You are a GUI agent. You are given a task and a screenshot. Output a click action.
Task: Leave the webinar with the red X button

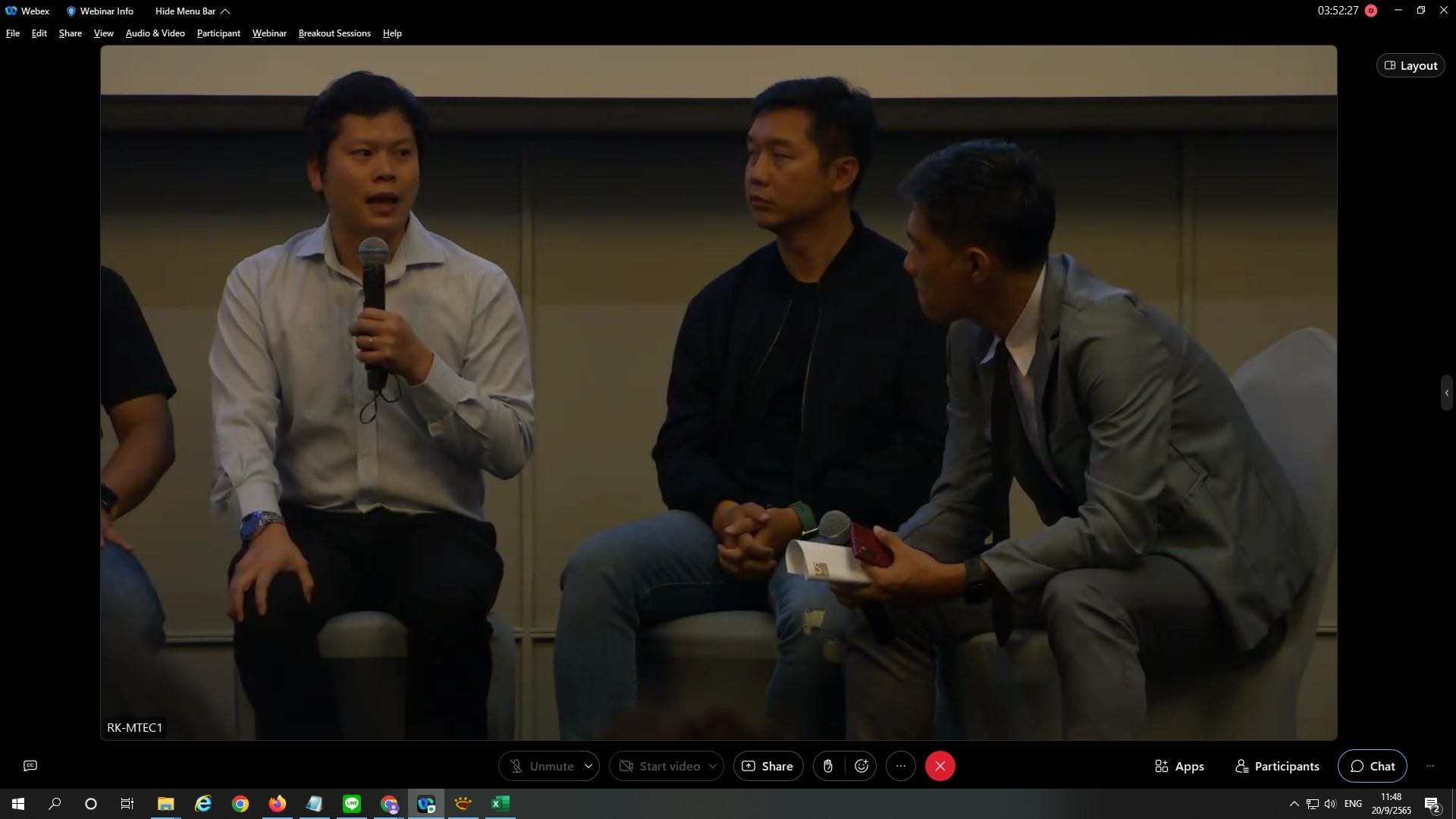click(940, 766)
